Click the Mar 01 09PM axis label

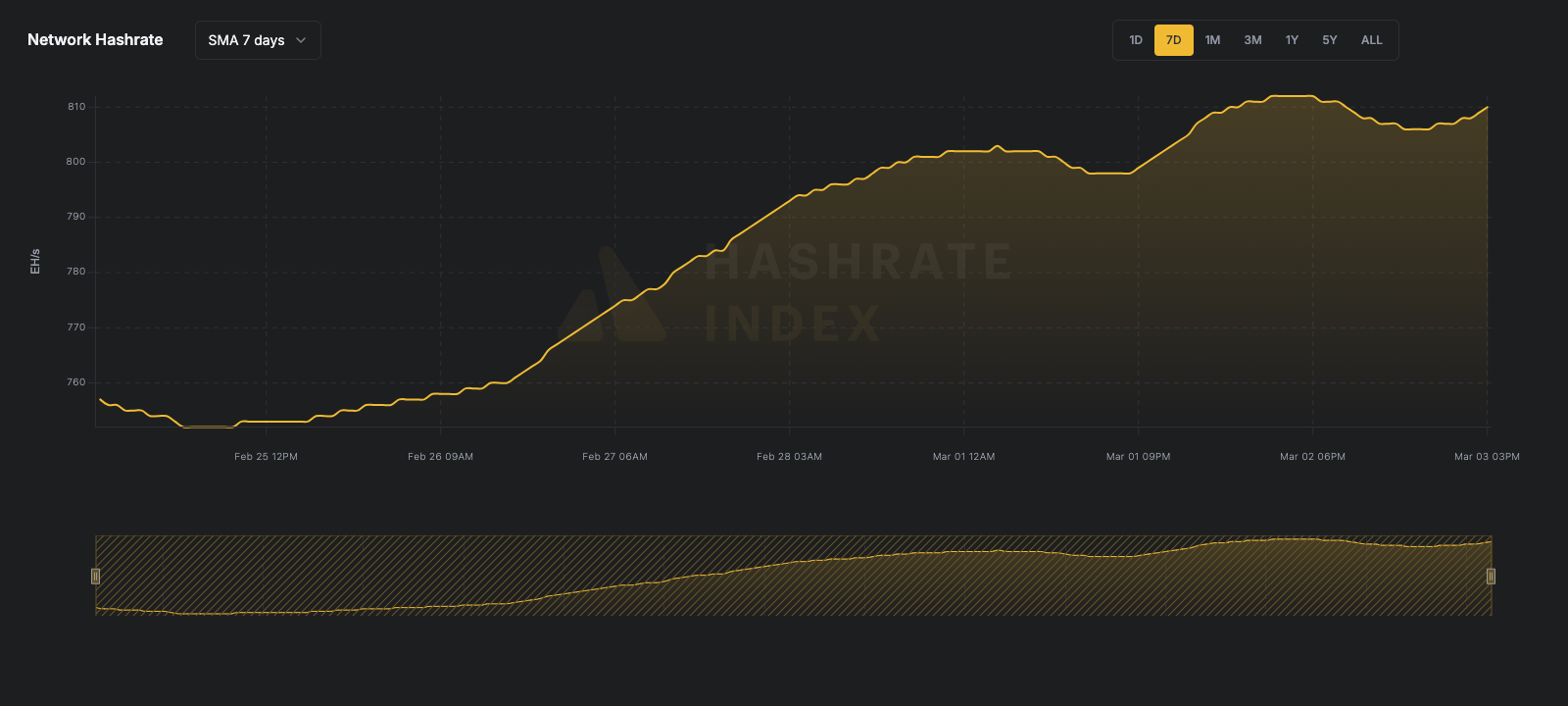1138,457
